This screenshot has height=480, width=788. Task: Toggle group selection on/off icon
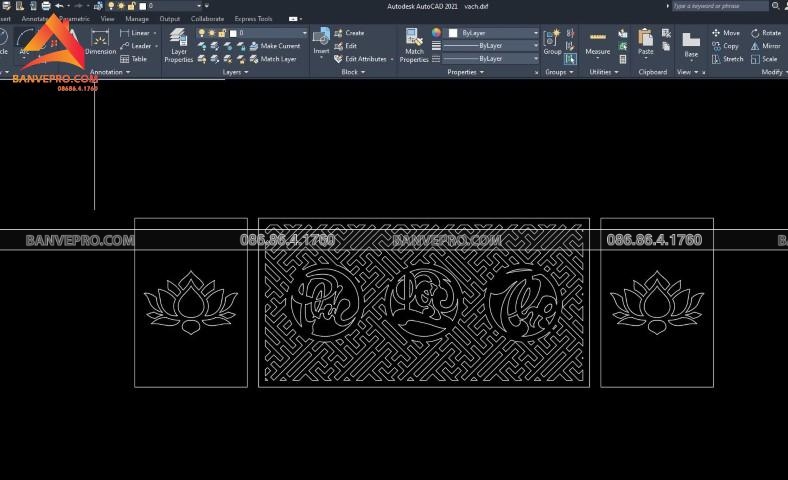tap(570, 59)
